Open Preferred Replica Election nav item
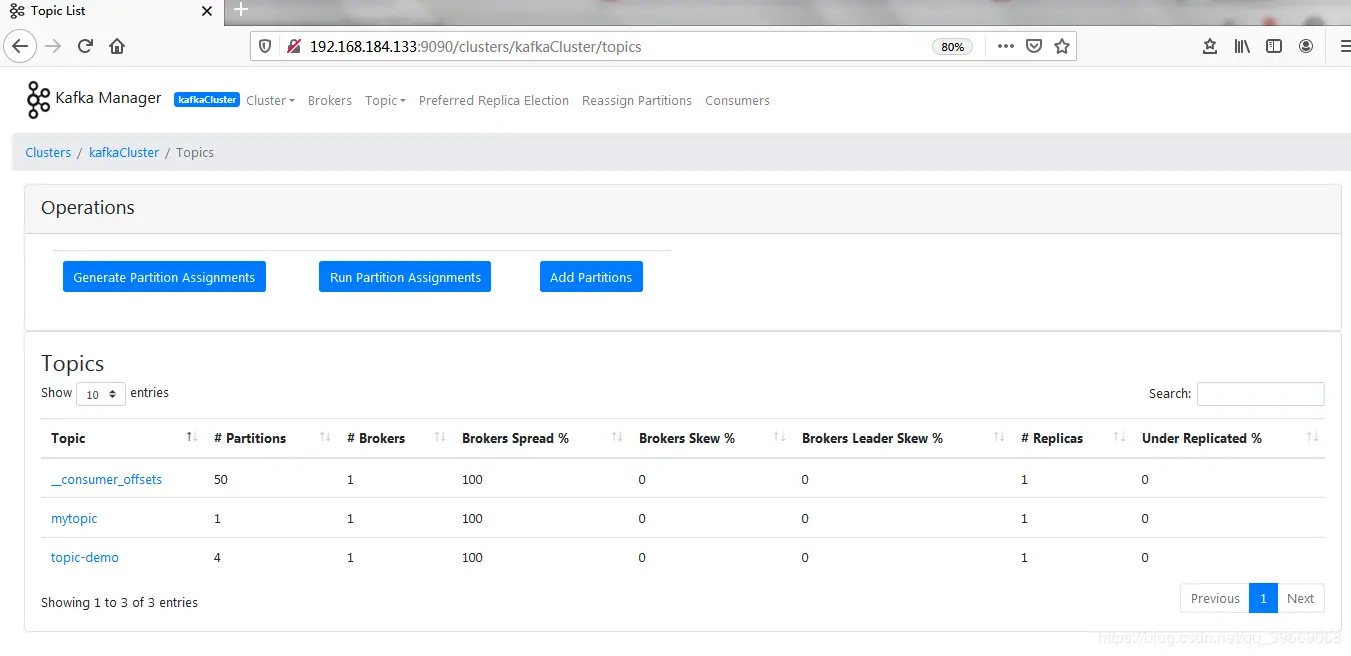Image resolution: width=1351 pixels, height=656 pixels. coord(494,100)
